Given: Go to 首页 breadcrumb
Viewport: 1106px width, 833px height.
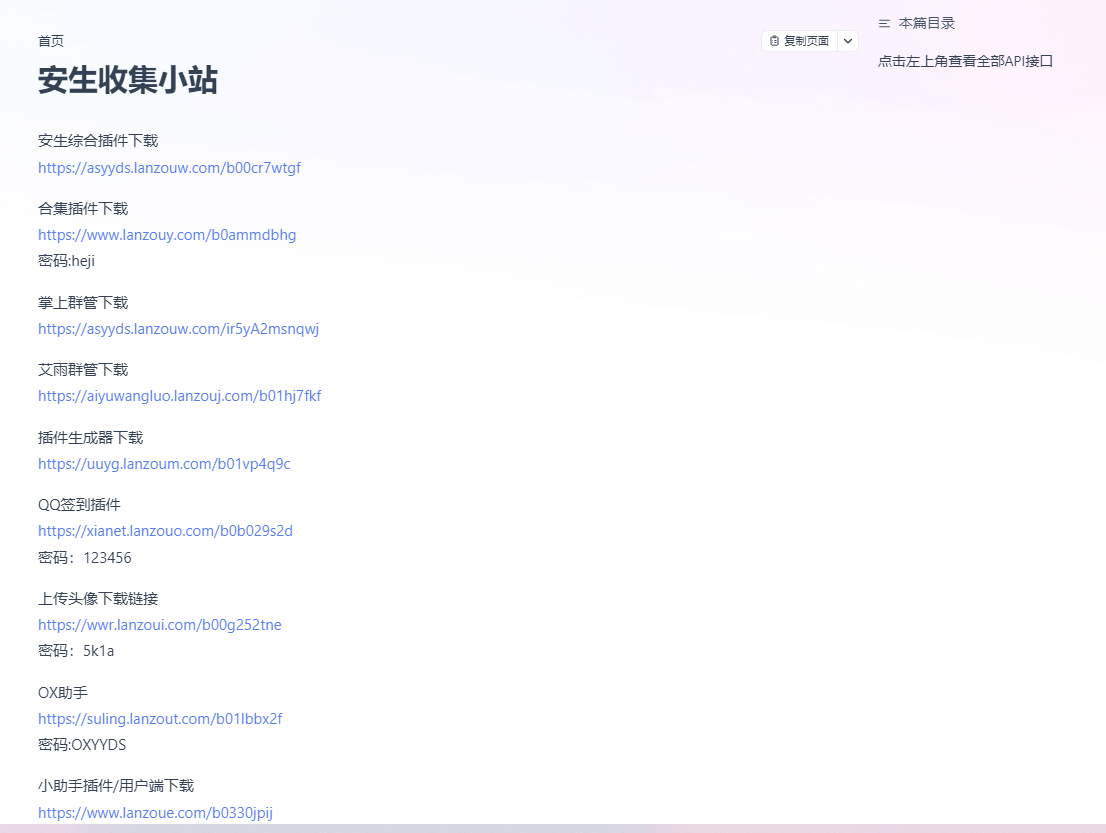Looking at the screenshot, I should (51, 41).
